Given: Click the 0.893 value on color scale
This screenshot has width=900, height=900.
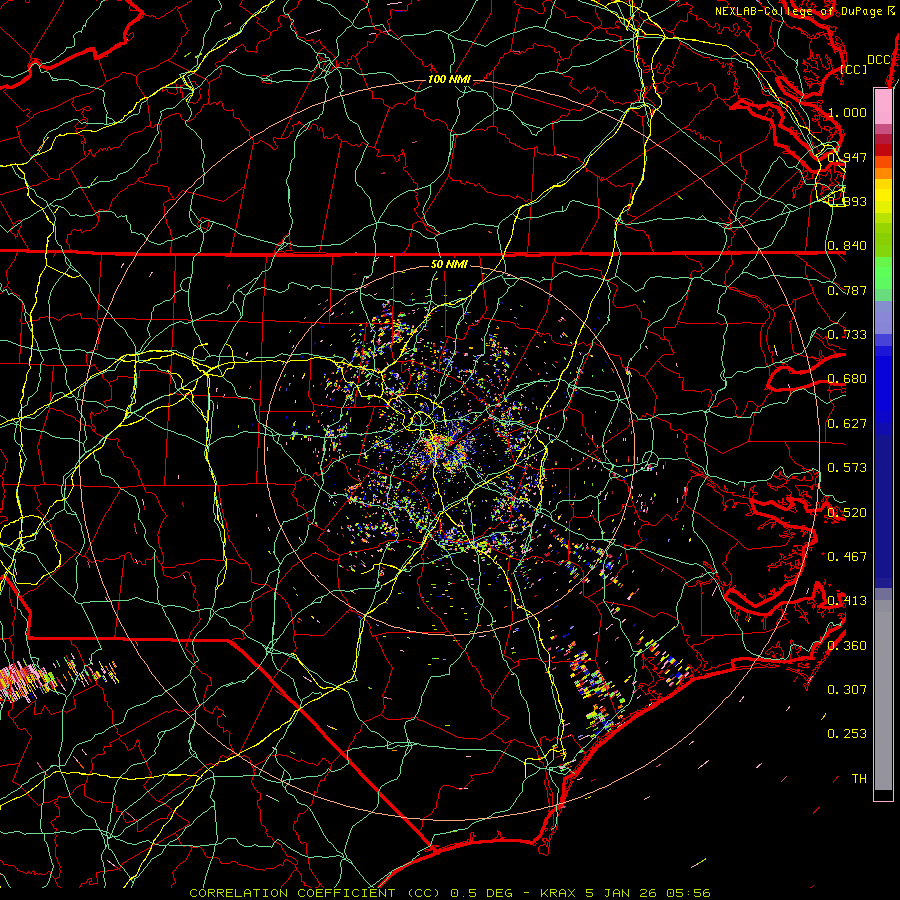Looking at the screenshot, I should point(847,201).
